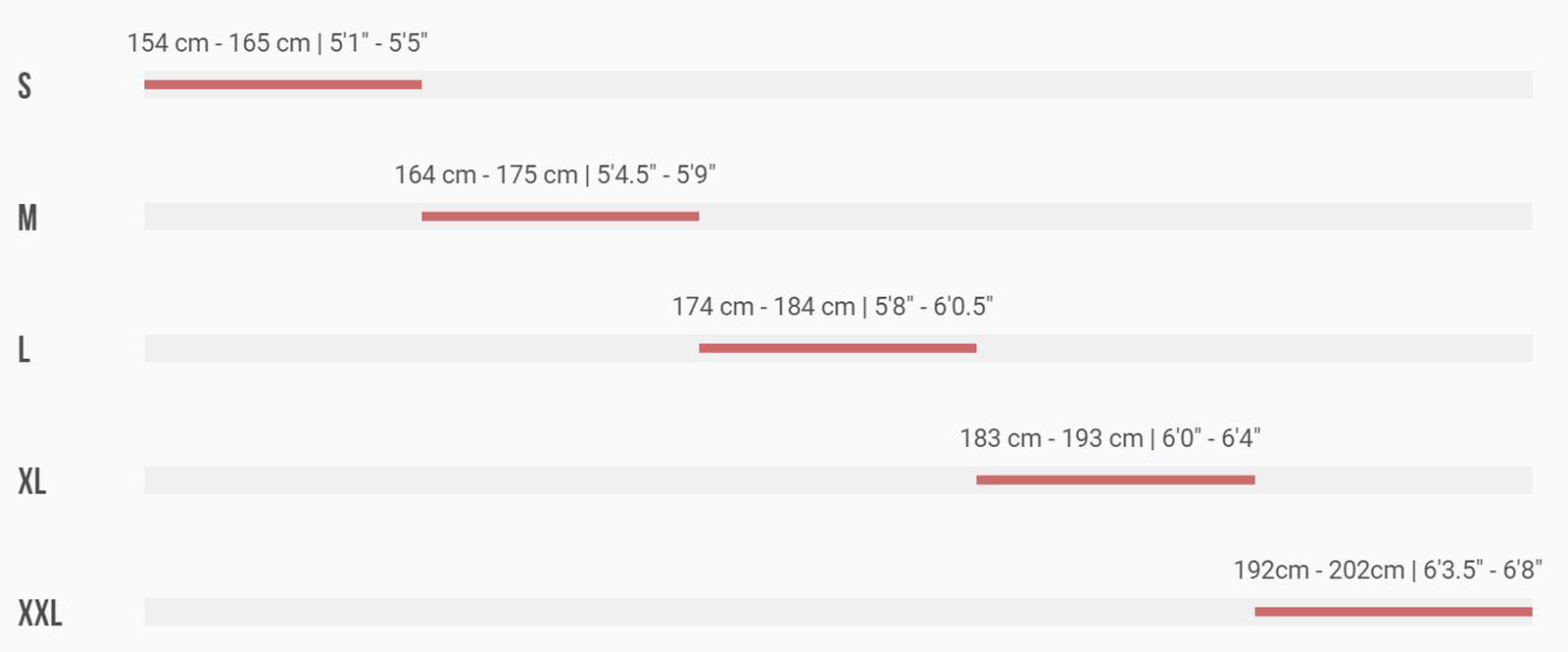Click the XXL size label
This screenshot has width=1568, height=652.
[39, 613]
